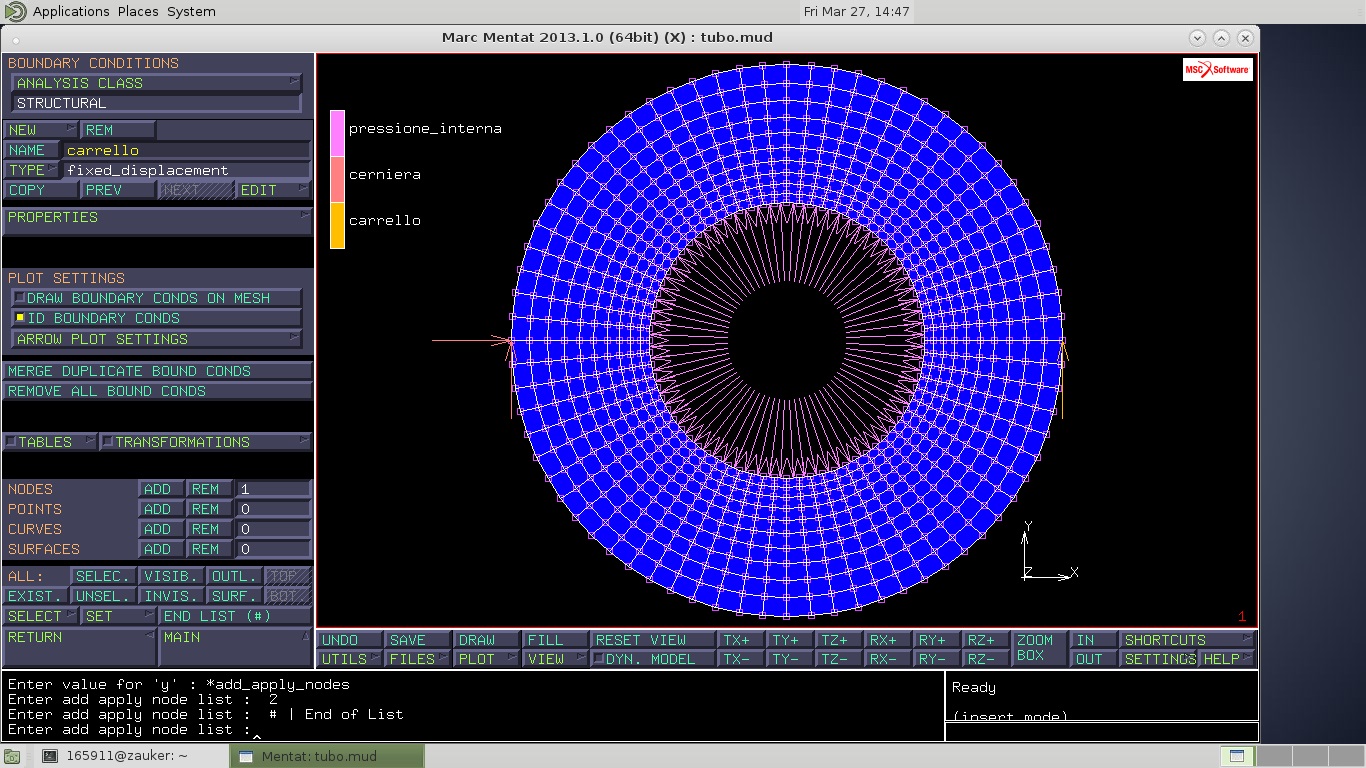The height and width of the screenshot is (768, 1366).
Task: Click ADD in the POINTS row
Action: 161,509
